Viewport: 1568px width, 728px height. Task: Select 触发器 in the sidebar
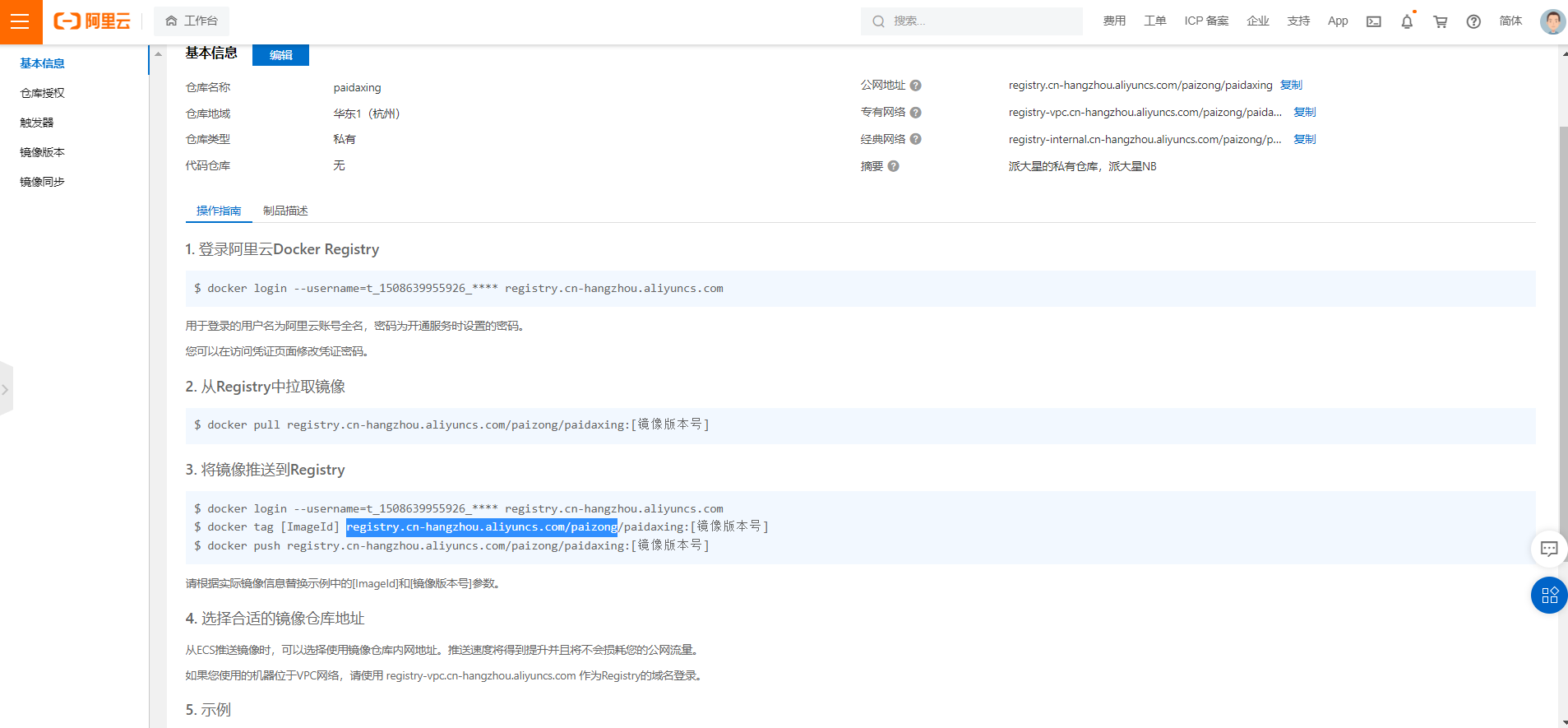(x=37, y=123)
